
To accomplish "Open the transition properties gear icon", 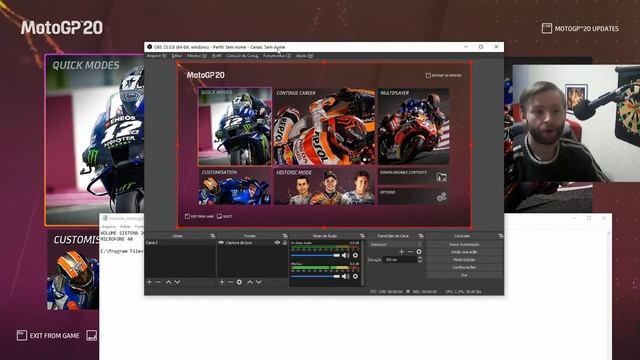I will pos(419,252).
